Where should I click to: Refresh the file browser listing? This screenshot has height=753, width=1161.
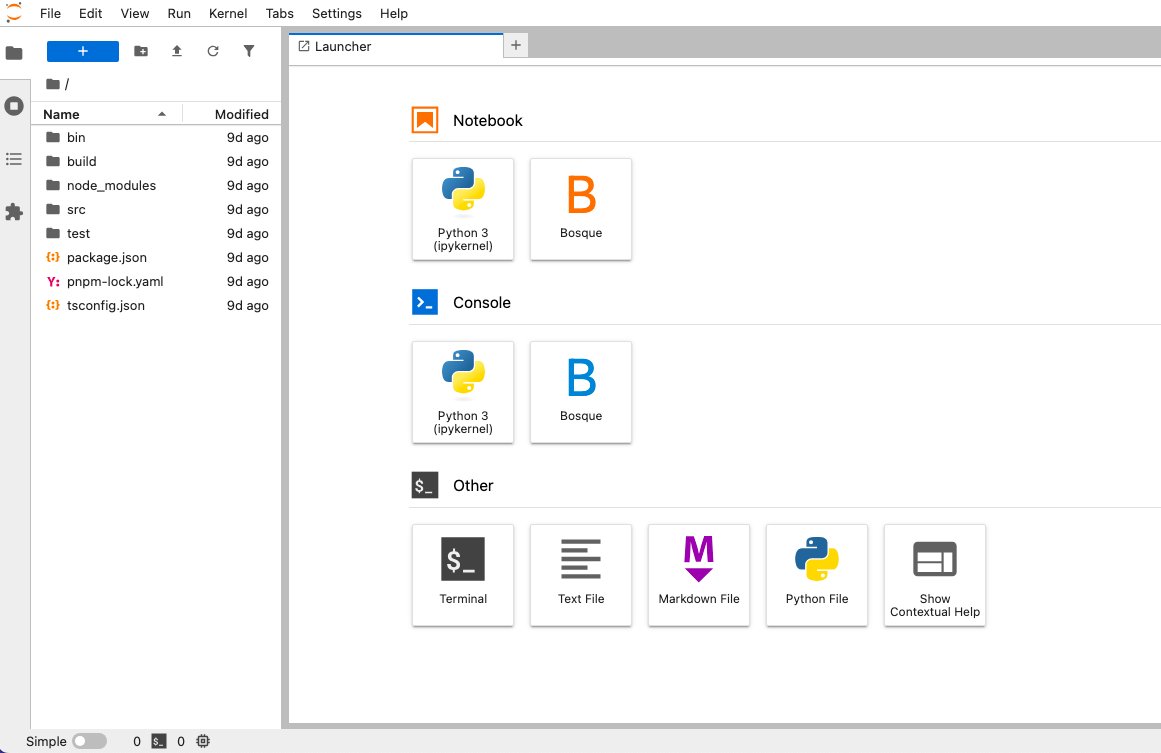(x=213, y=51)
